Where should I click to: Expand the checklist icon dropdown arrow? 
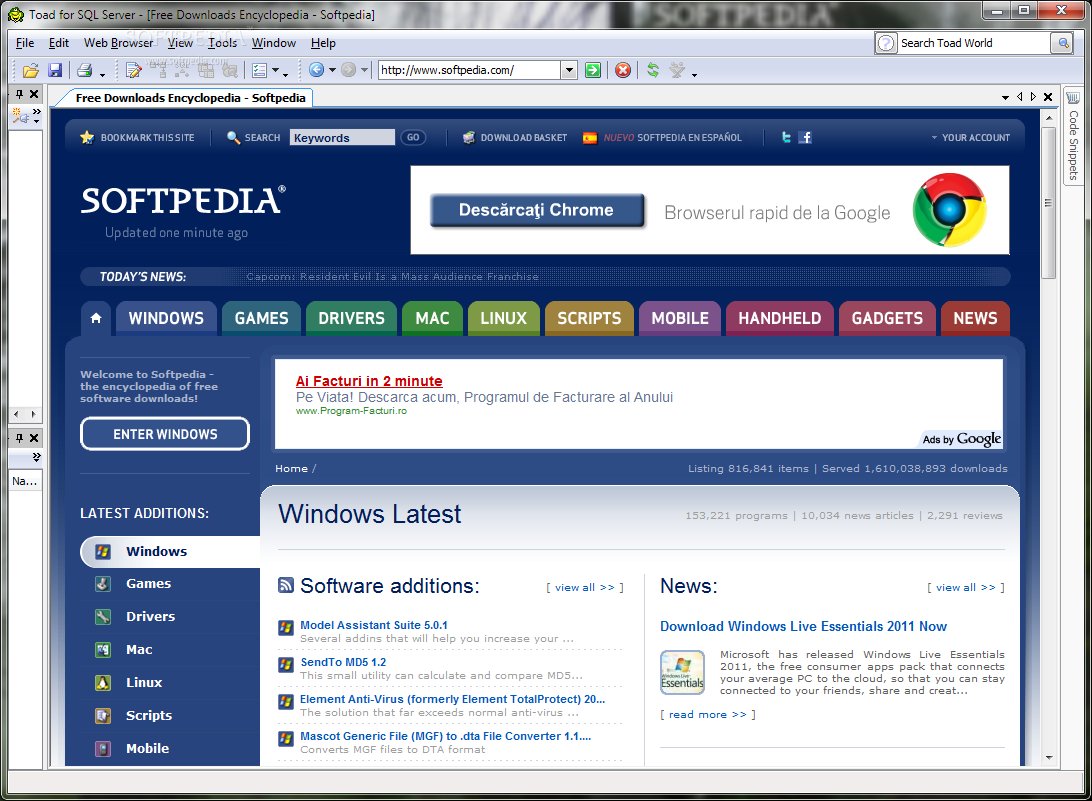(275, 70)
